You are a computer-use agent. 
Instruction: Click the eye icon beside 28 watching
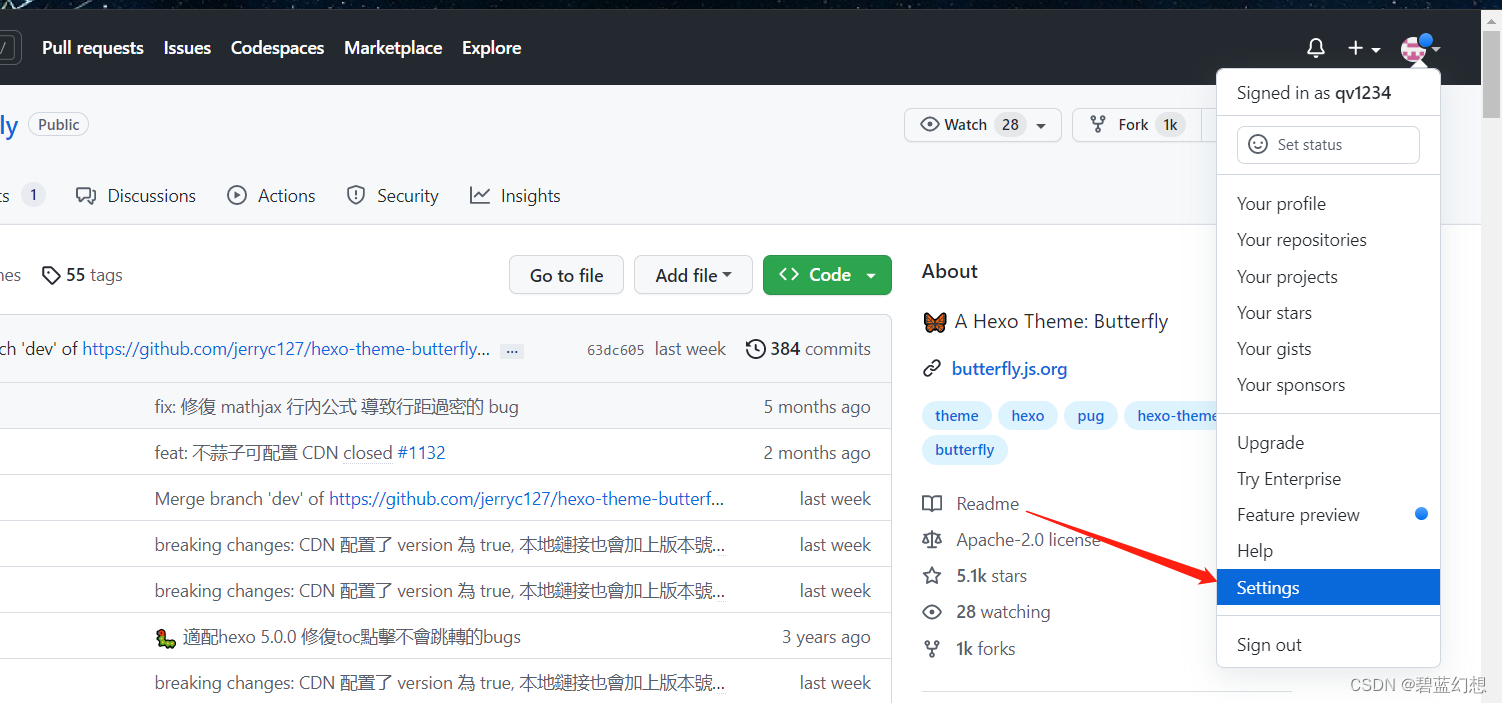point(932,612)
